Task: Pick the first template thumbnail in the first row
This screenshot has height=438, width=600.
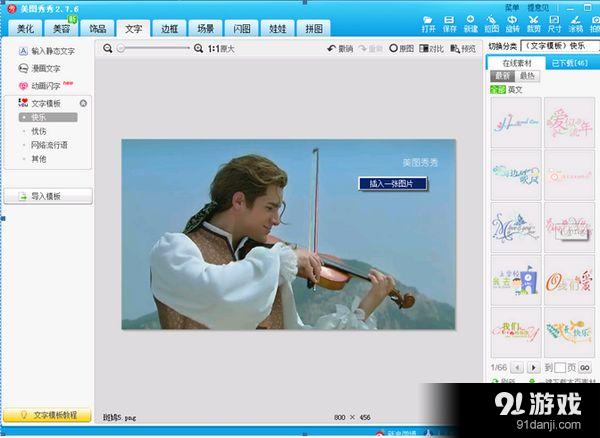Action: [x=516, y=122]
